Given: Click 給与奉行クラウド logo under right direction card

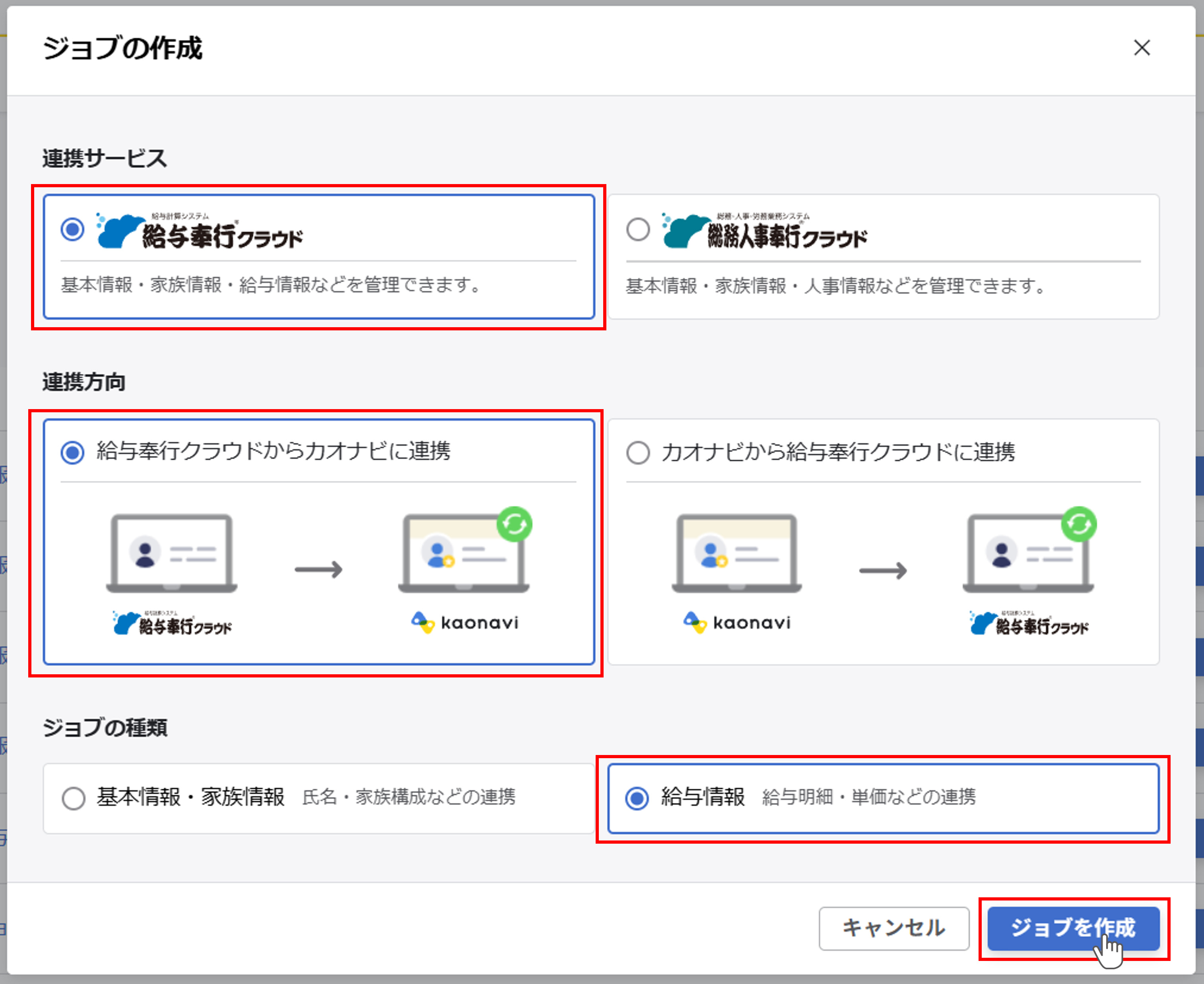Looking at the screenshot, I should pos(1029,623).
